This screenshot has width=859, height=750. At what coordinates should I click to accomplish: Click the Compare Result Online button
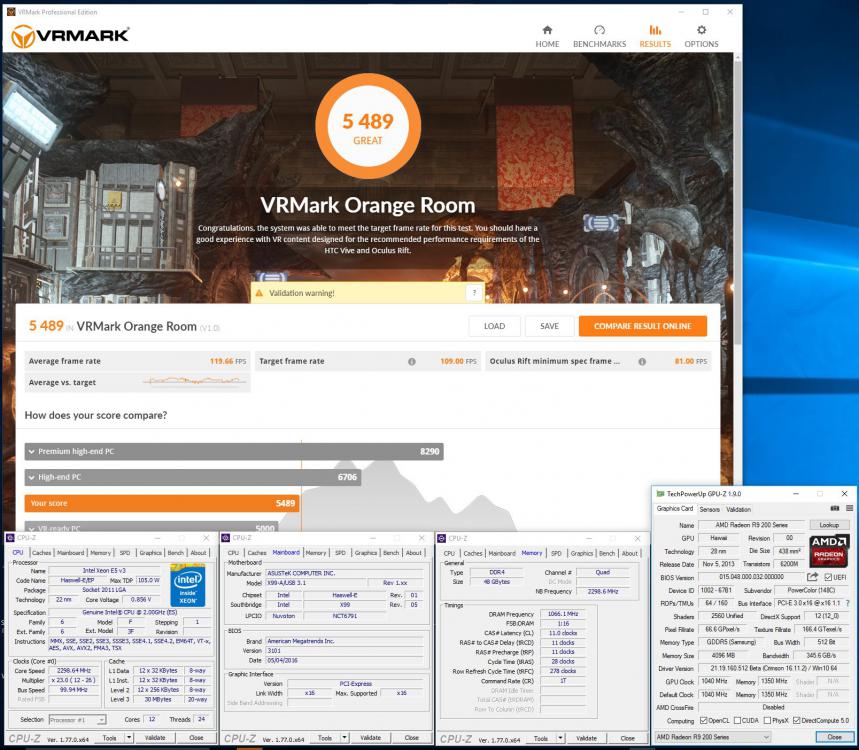(x=643, y=326)
